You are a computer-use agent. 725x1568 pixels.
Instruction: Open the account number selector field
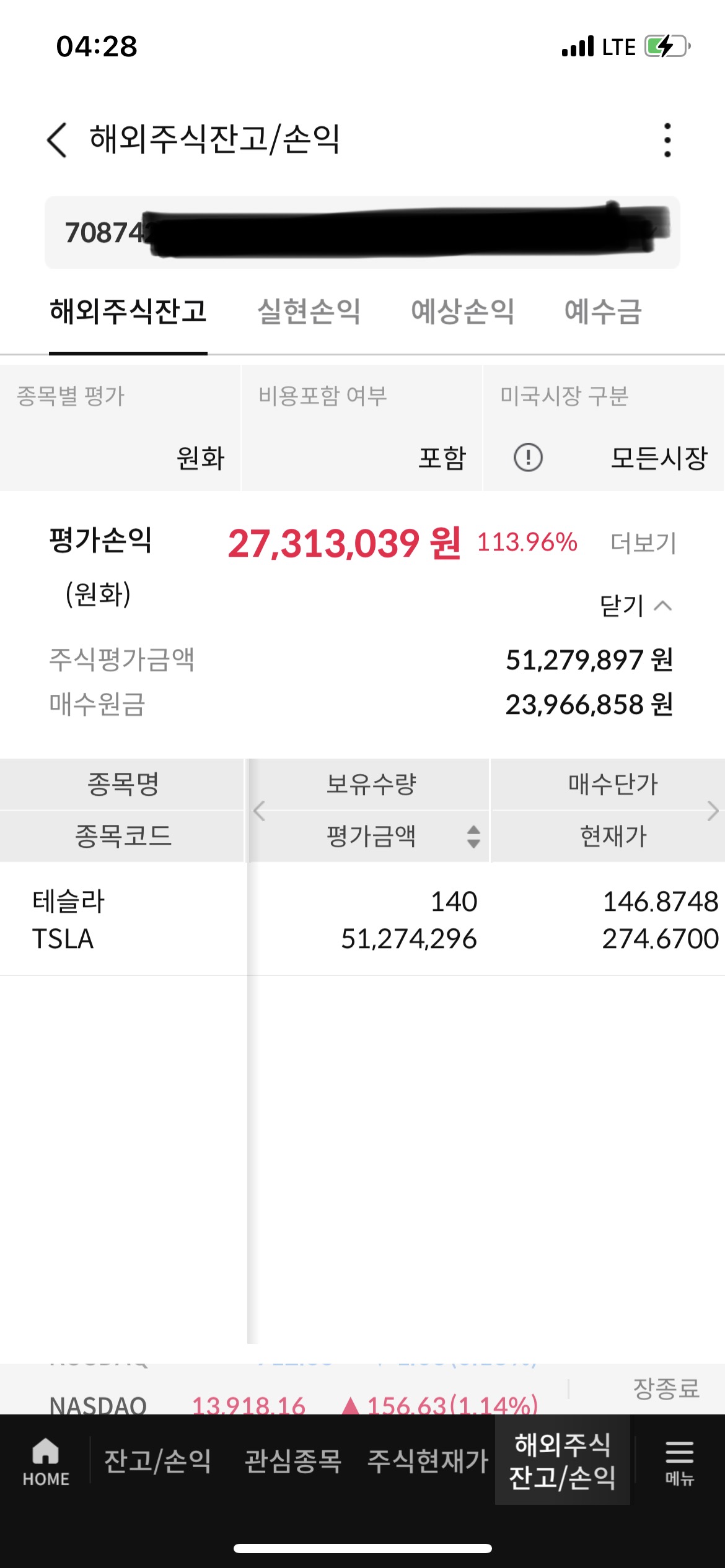[x=362, y=233]
